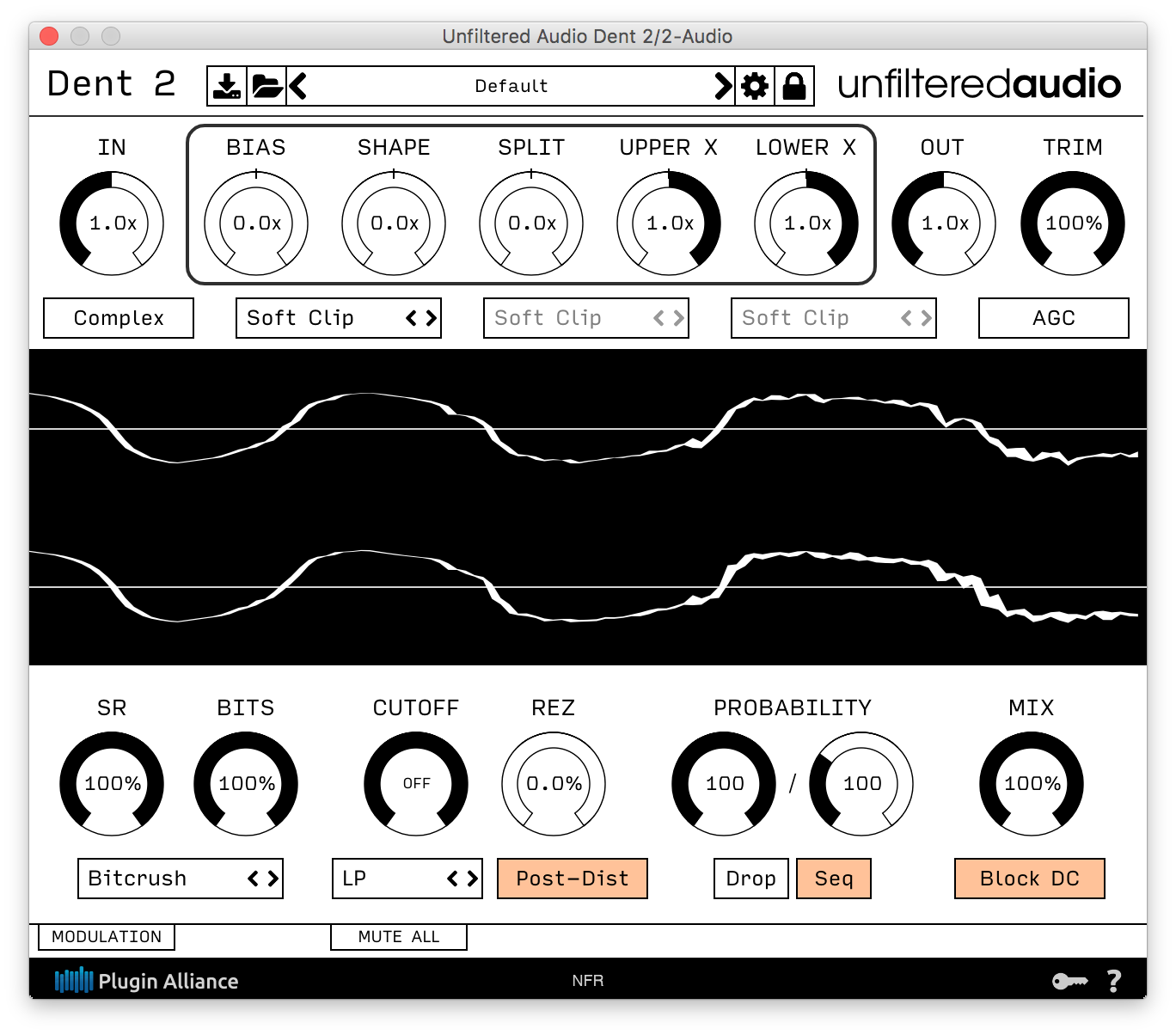The image size is (1176, 1035).
Task: Open the Bitcrush mode selector
Action: point(181,879)
